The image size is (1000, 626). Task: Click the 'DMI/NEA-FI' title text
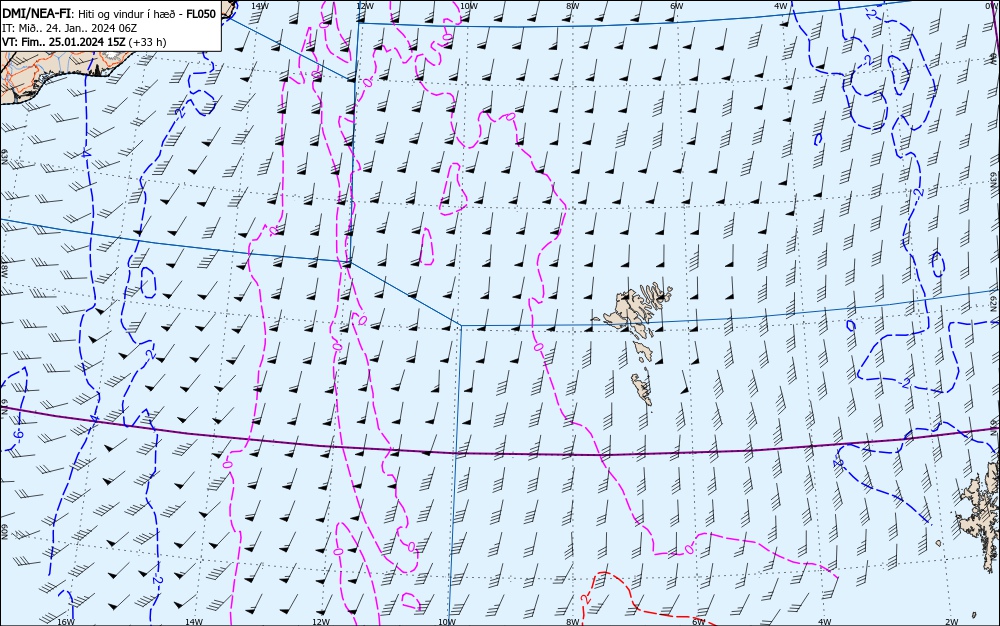coord(34,14)
